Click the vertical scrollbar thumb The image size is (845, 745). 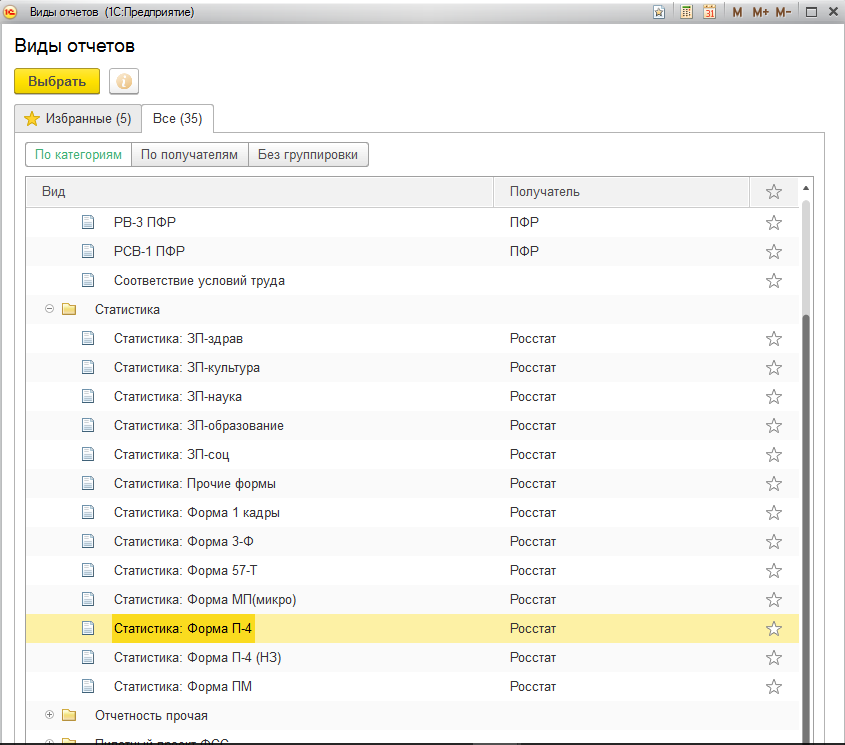click(806, 528)
